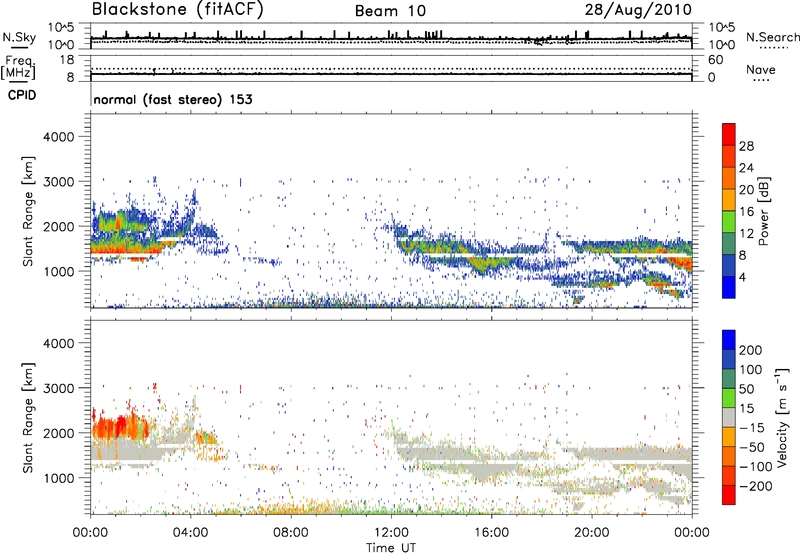Click the '1000' tick on power panel
This screenshot has height=554, width=800.
pos(59,271)
